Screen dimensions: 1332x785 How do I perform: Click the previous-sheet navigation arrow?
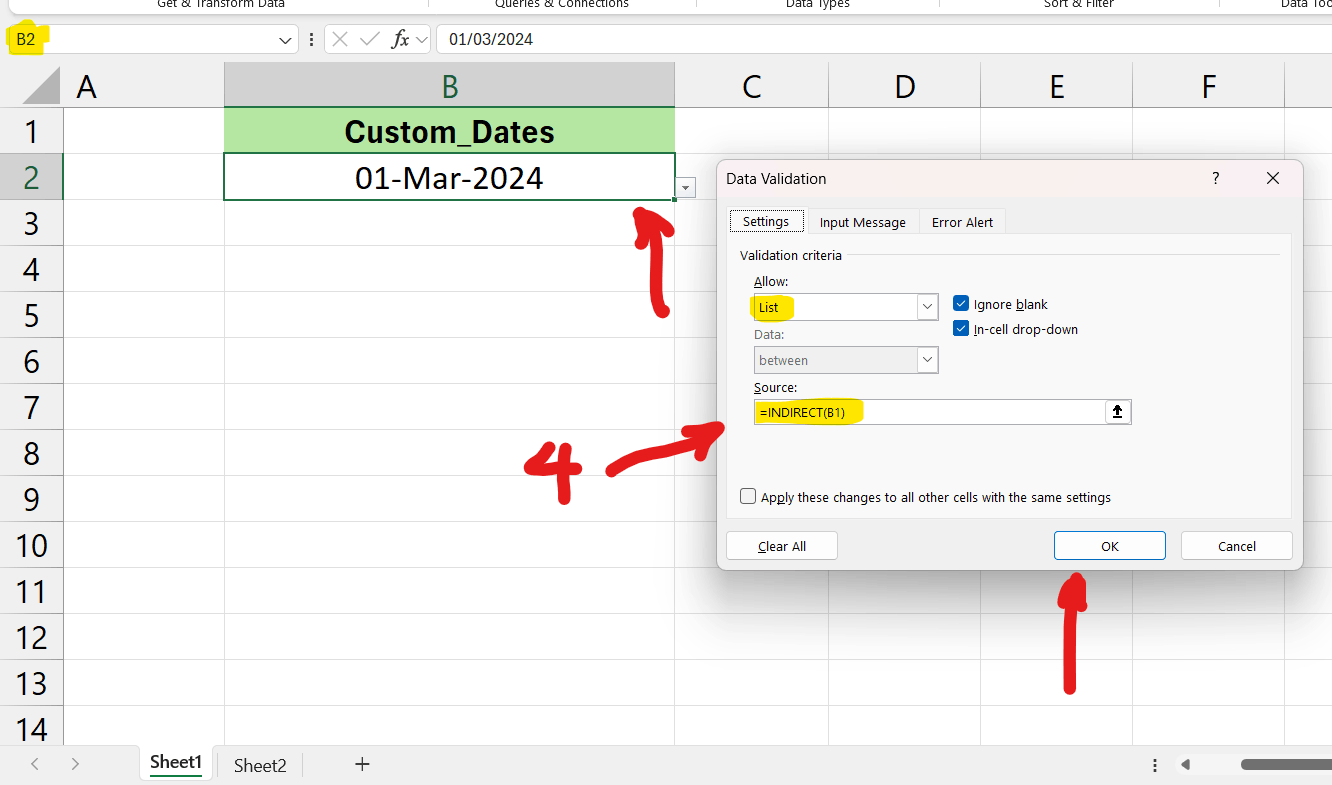(34, 763)
